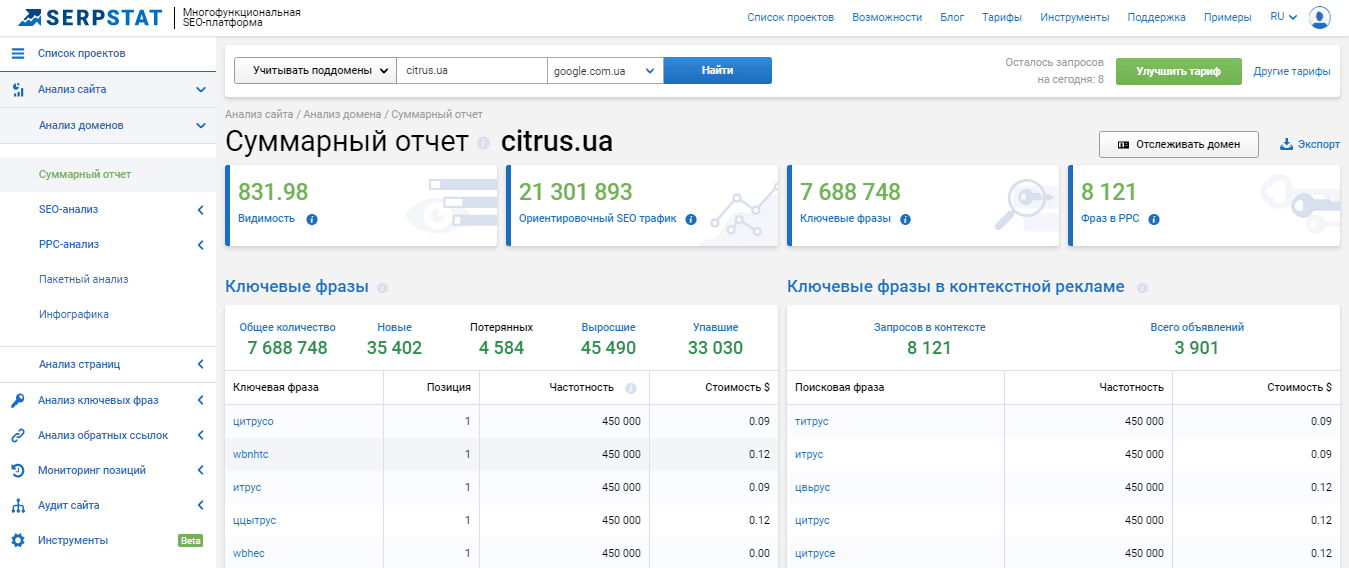The height and width of the screenshot is (568, 1349).
Task: Click info icon beside Ориентировочный SEO трафик
Action: pos(691,219)
